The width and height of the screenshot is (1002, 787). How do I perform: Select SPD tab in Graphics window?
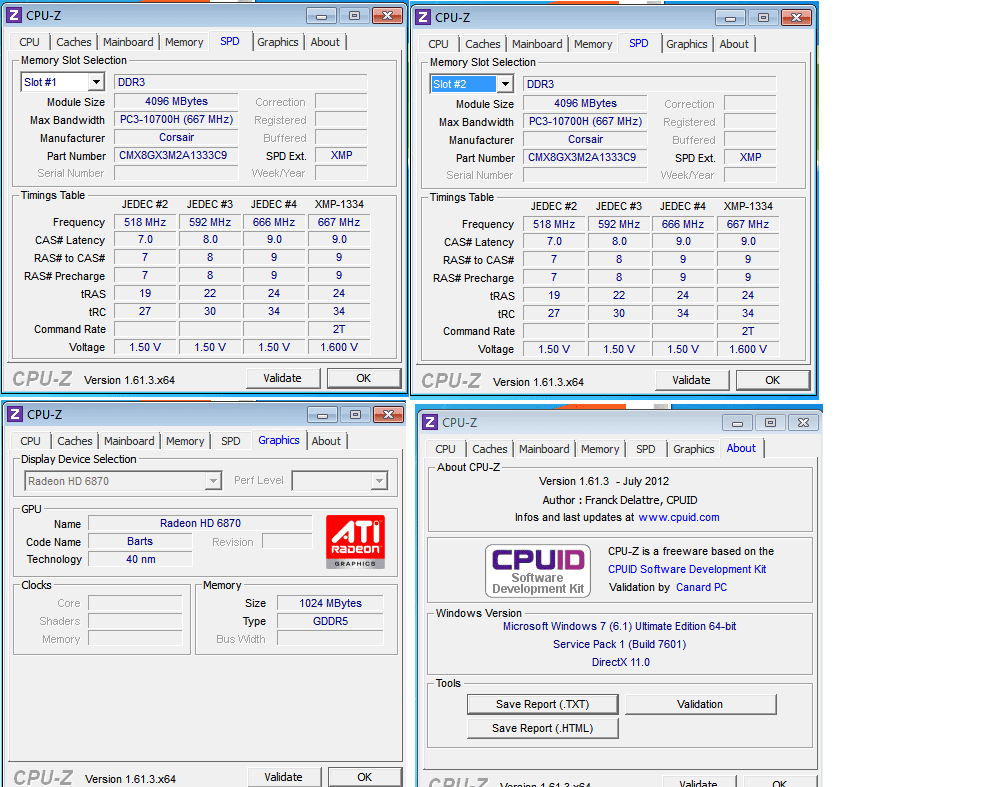[231, 441]
